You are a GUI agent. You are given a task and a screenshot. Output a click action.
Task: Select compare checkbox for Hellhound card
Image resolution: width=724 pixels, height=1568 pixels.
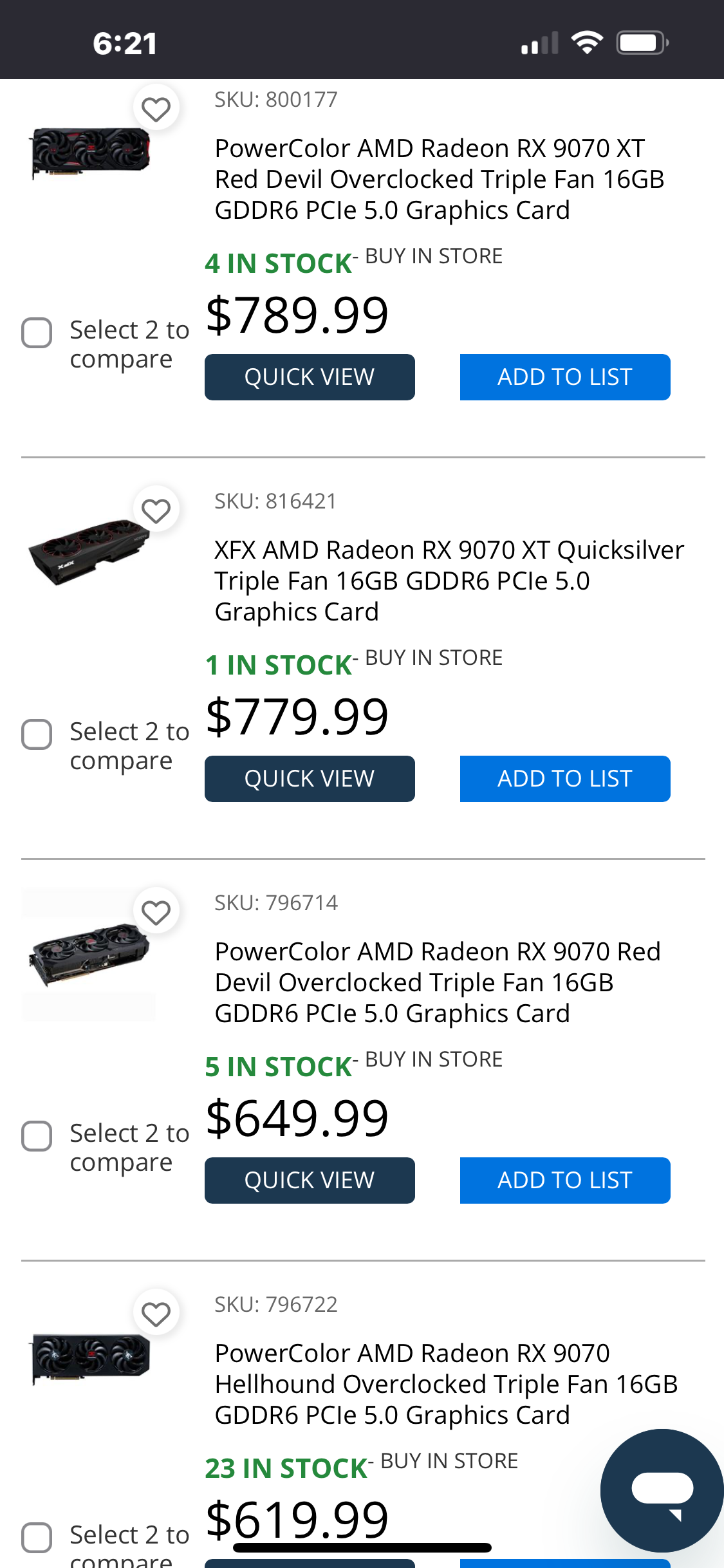tap(37, 1538)
